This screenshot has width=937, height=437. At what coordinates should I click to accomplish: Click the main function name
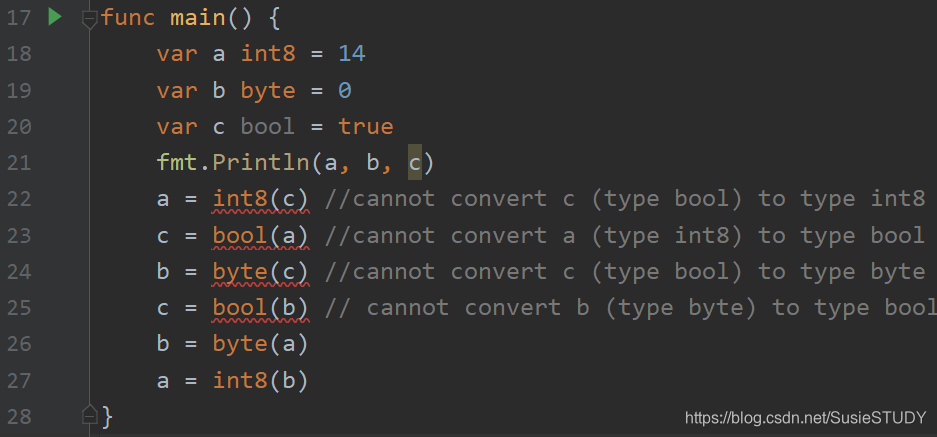198,18
